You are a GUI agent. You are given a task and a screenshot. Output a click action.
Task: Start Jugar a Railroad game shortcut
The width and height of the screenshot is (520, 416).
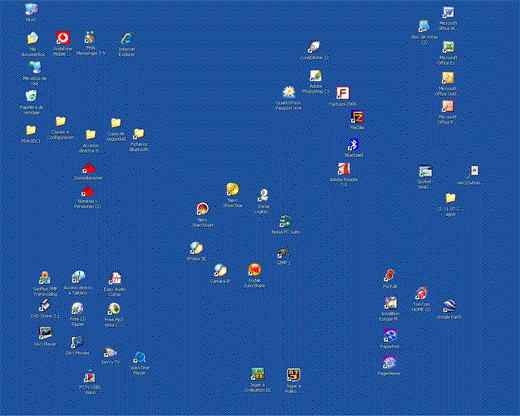(293, 375)
